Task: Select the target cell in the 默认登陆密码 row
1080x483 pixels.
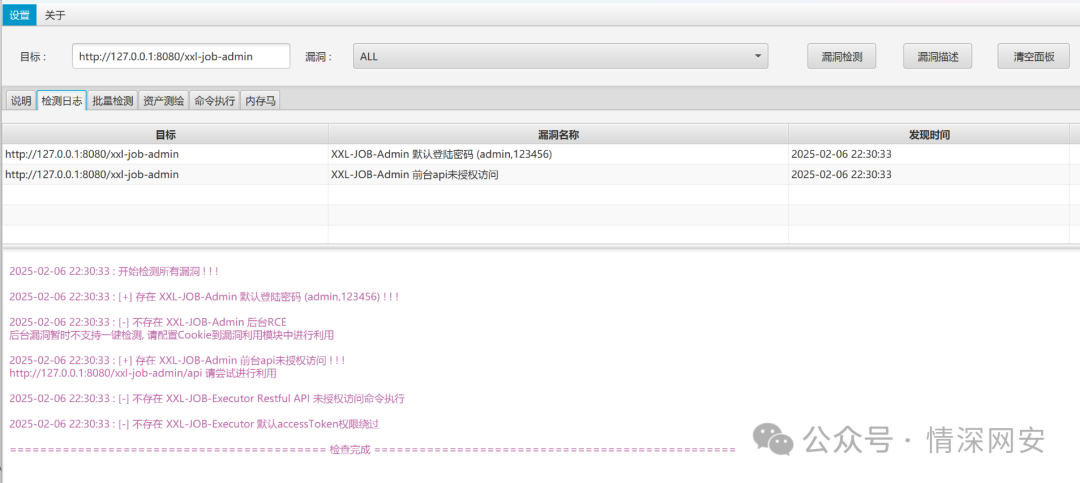Action: (x=165, y=154)
